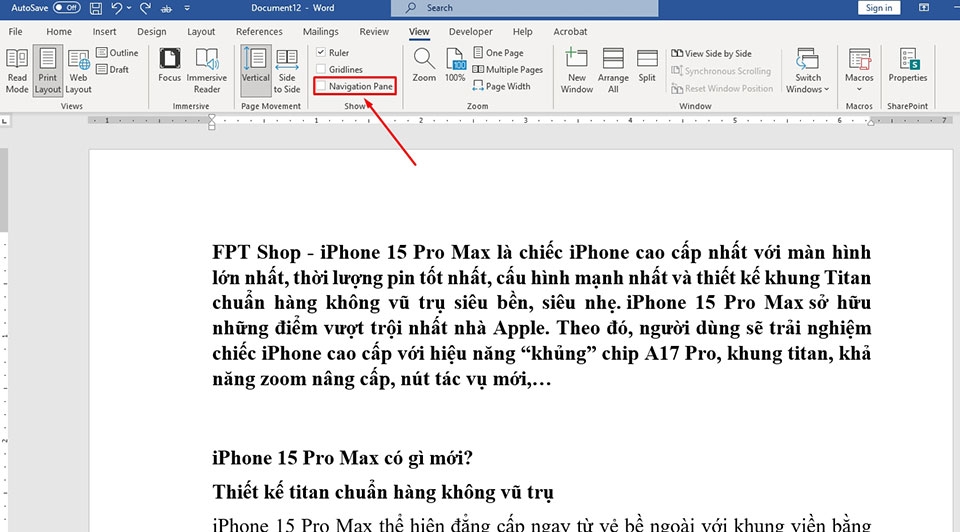Toggle the AutoSave switch
This screenshot has width=960, height=532.
tap(67, 8)
